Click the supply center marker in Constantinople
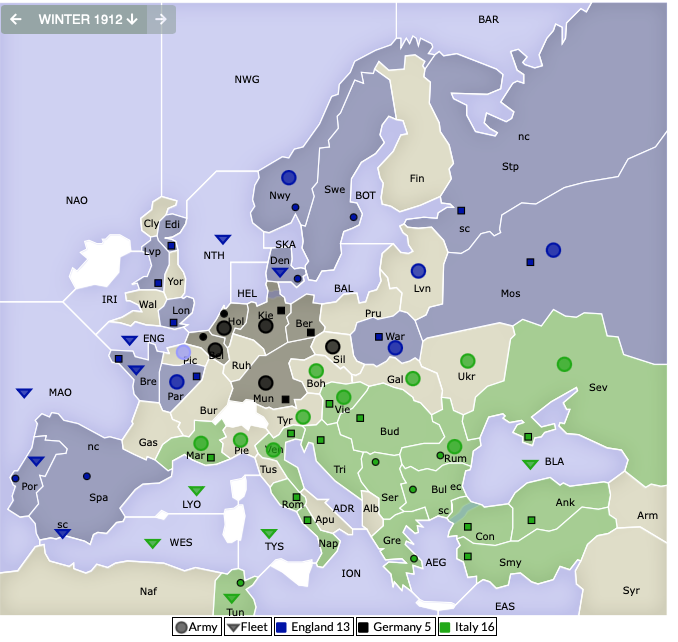The width and height of the screenshot is (678, 642). pyautogui.click(x=468, y=527)
